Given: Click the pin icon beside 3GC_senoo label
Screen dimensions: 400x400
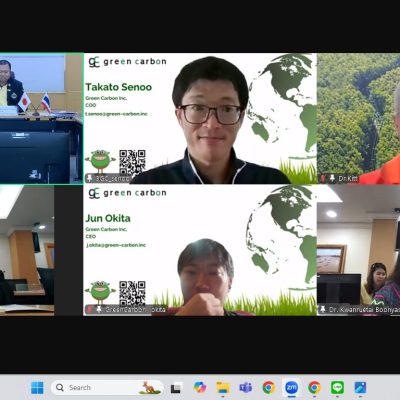Looking at the screenshot, I should [90, 178].
